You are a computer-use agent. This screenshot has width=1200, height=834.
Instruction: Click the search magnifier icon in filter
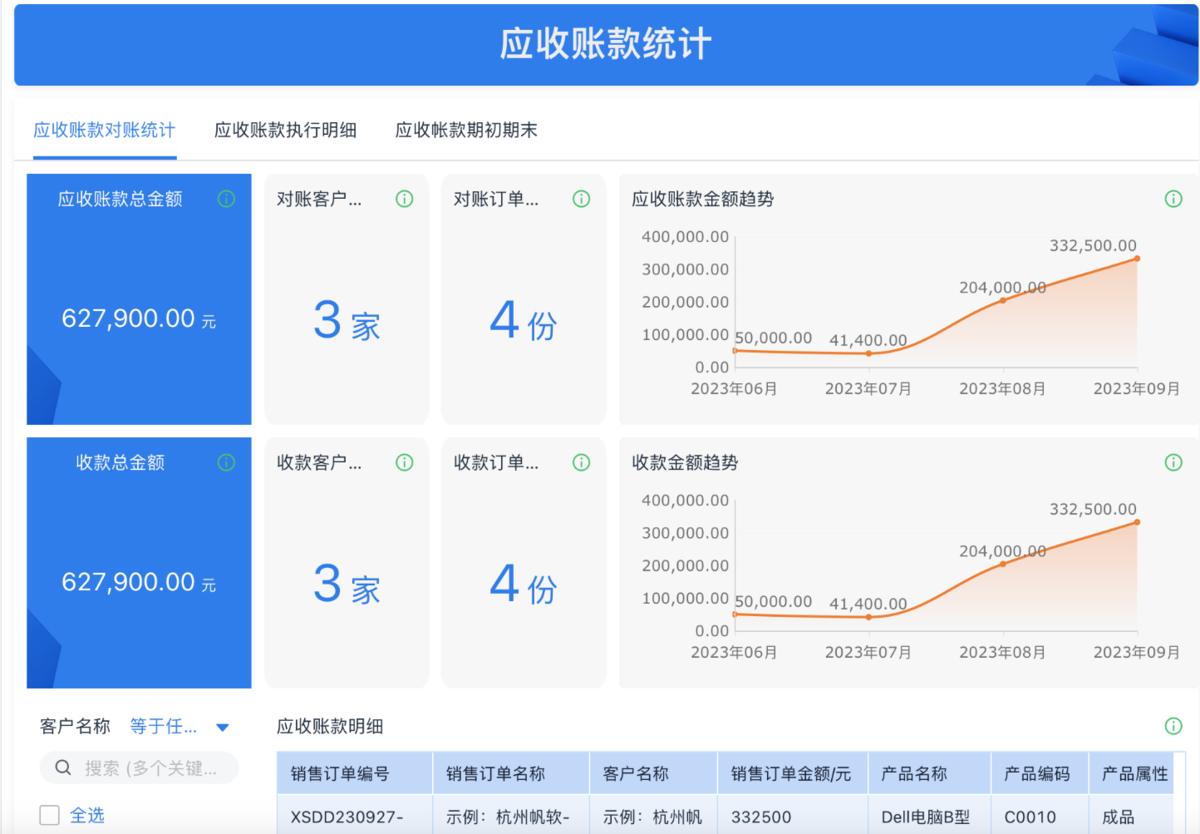pyautogui.click(x=63, y=768)
